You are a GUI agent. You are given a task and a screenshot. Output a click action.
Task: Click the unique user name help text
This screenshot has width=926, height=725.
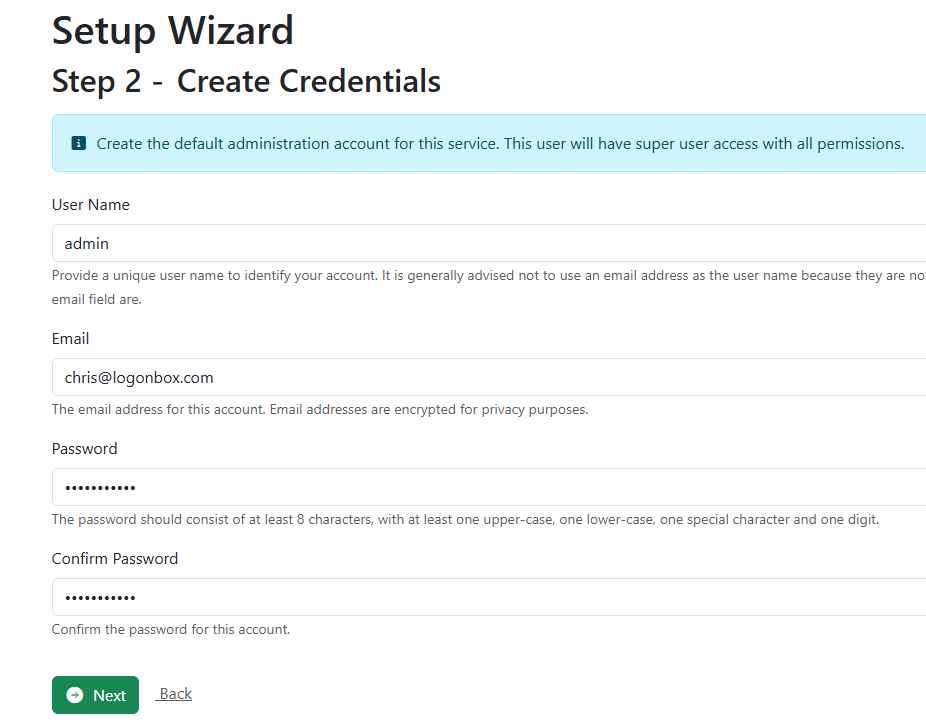coord(489,288)
